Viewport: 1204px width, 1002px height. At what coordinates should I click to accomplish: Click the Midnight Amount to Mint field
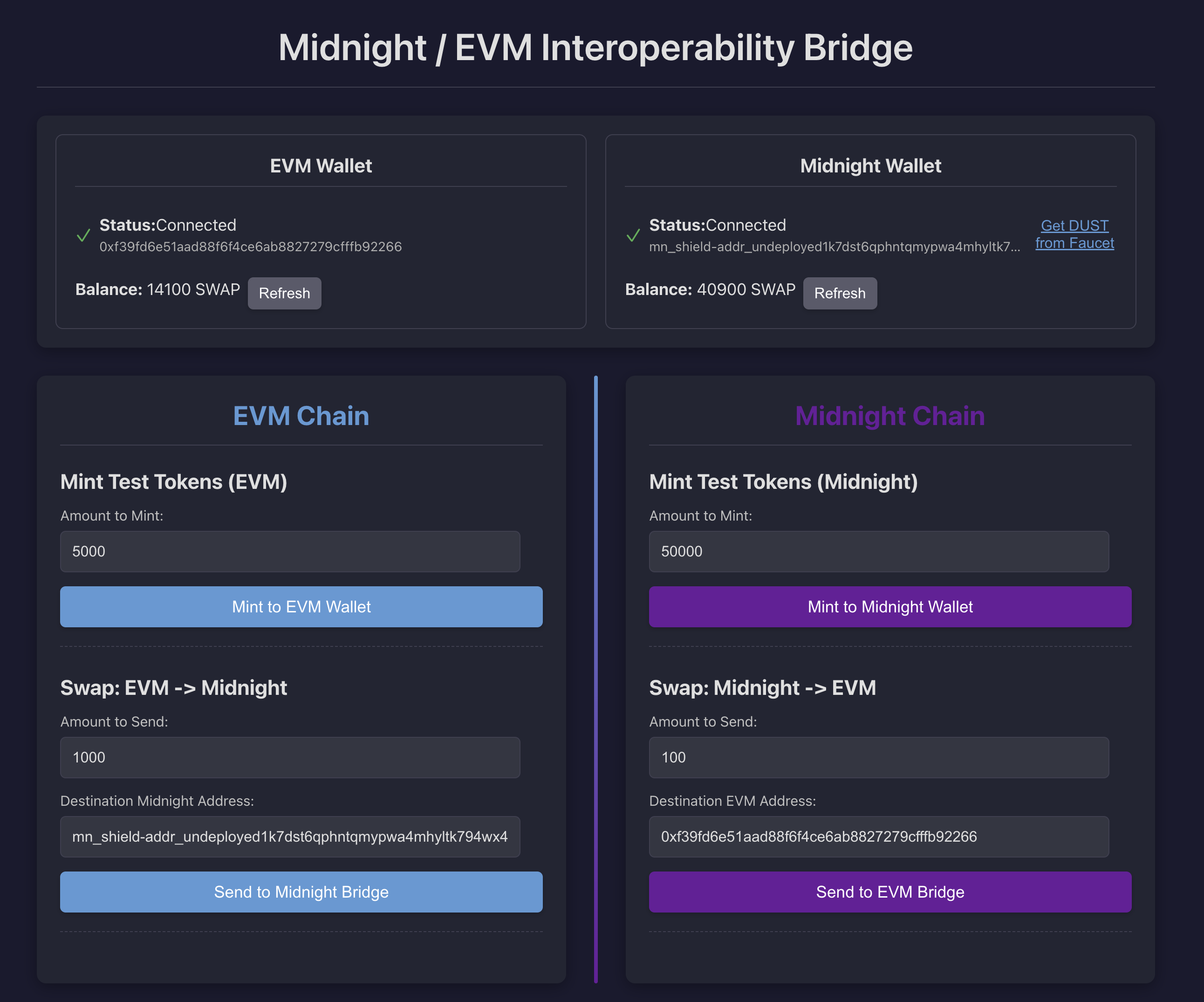878,551
